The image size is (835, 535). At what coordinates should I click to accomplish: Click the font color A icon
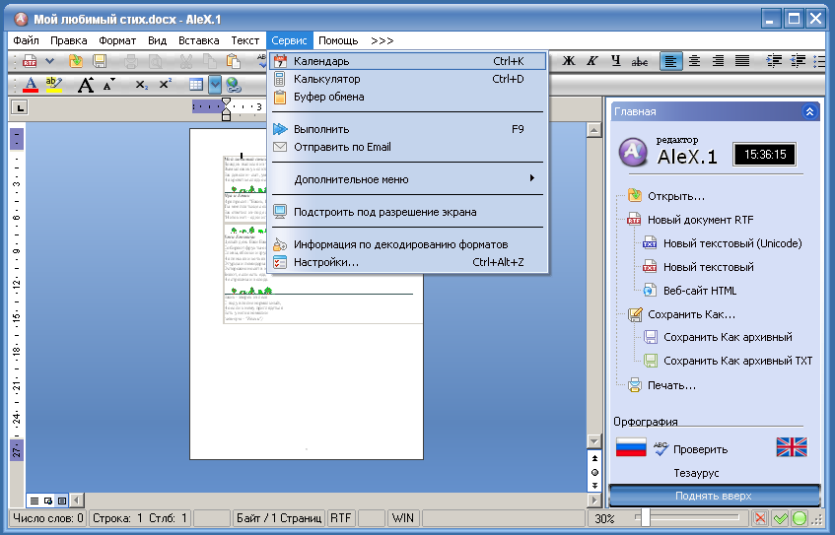tap(31, 85)
